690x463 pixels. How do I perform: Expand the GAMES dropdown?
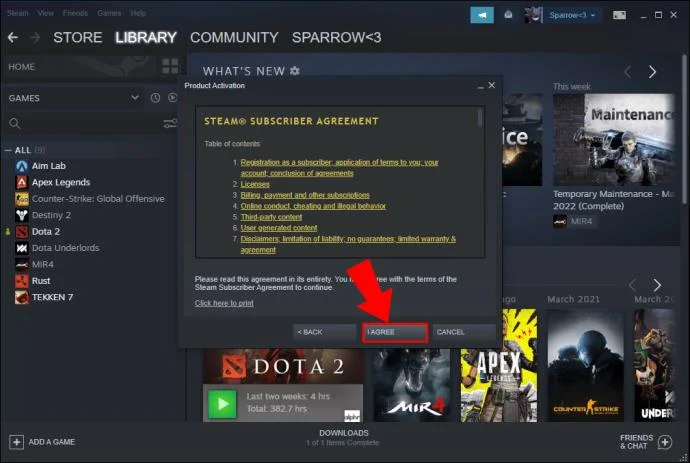pyautogui.click(x=135, y=98)
